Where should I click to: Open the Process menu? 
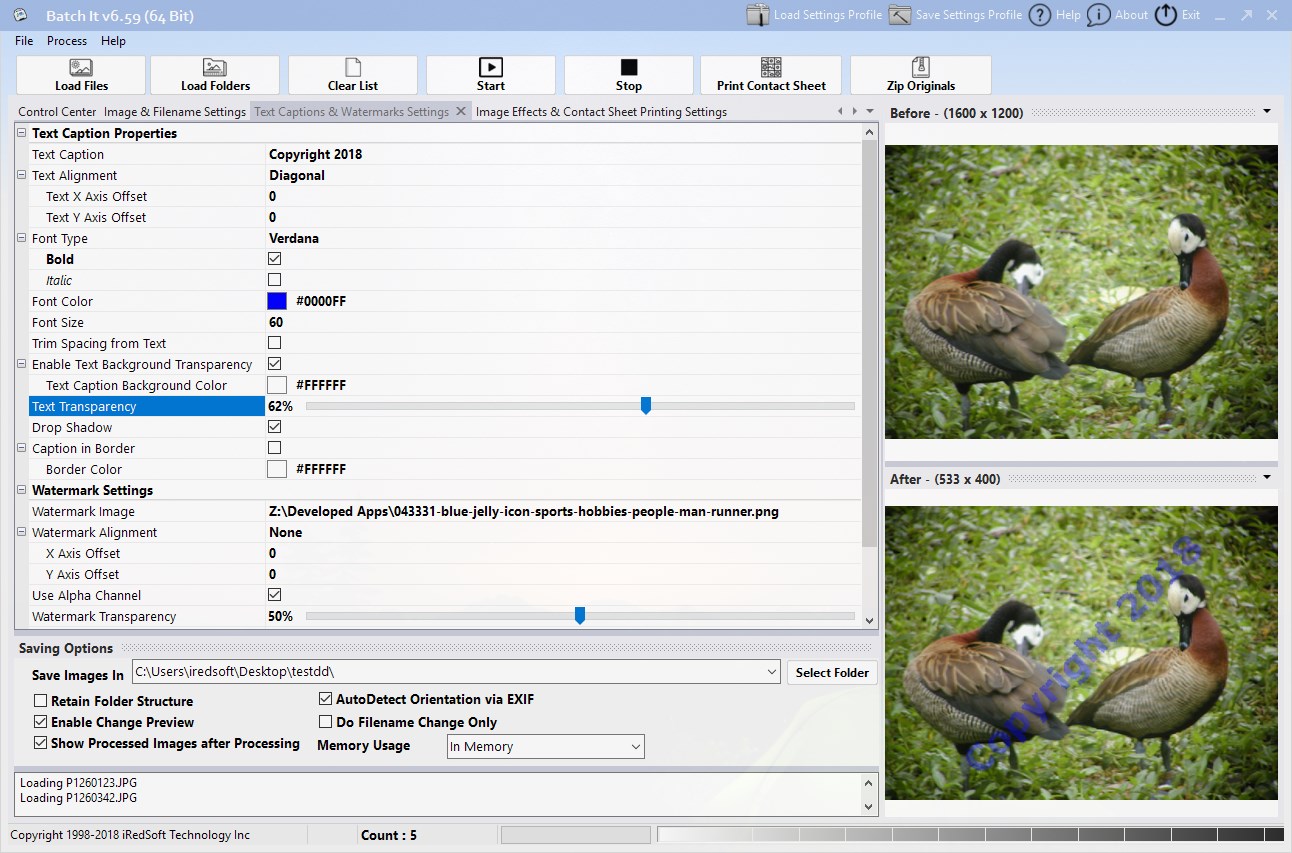67,41
